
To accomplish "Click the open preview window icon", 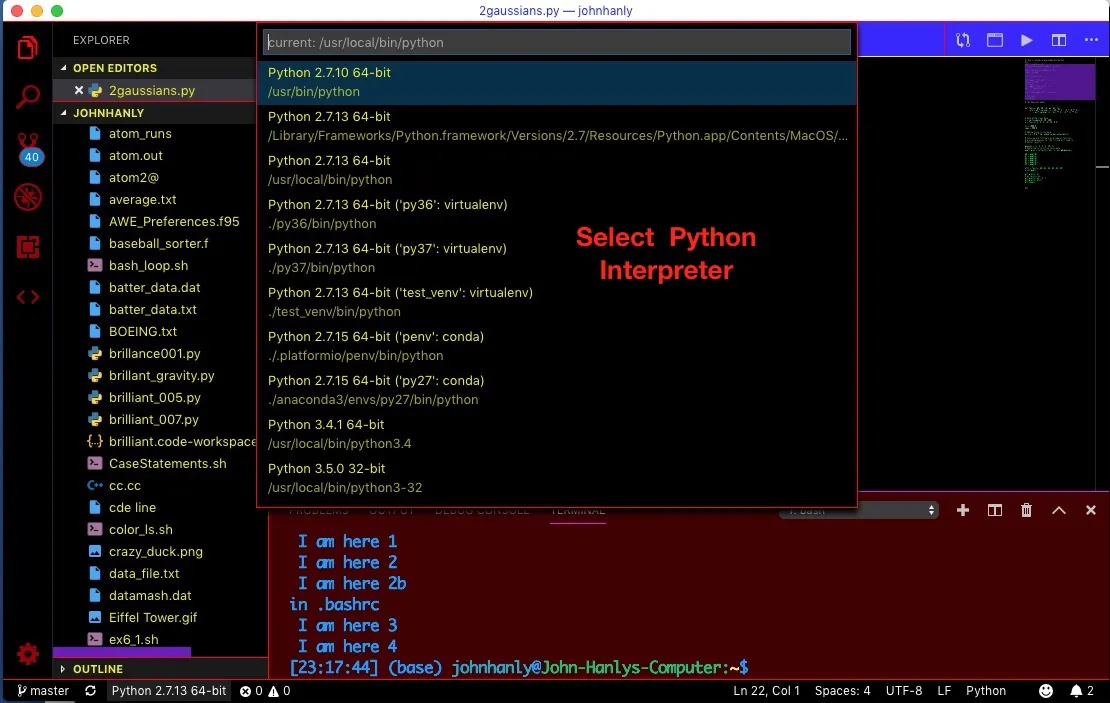I will click(x=995, y=40).
